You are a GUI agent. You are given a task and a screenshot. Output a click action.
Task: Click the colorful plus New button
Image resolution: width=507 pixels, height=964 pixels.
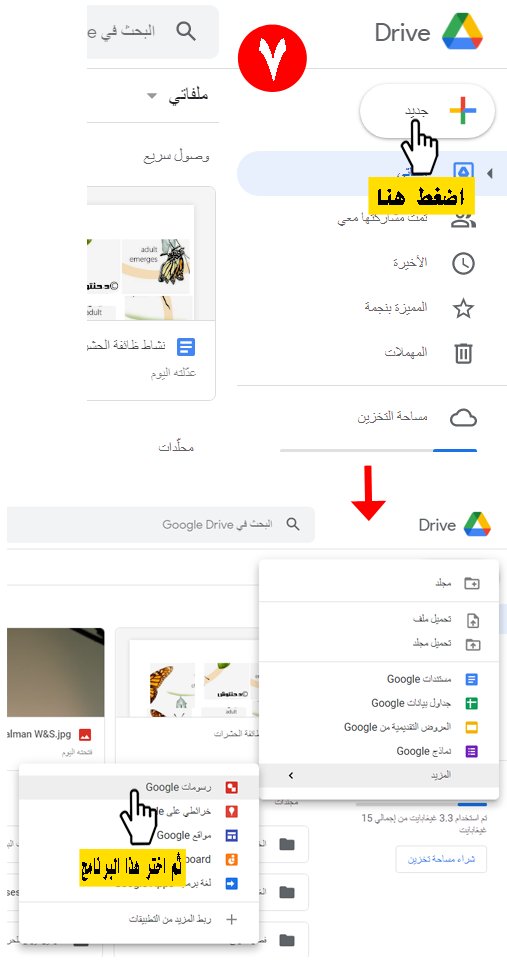[x=427, y=111]
